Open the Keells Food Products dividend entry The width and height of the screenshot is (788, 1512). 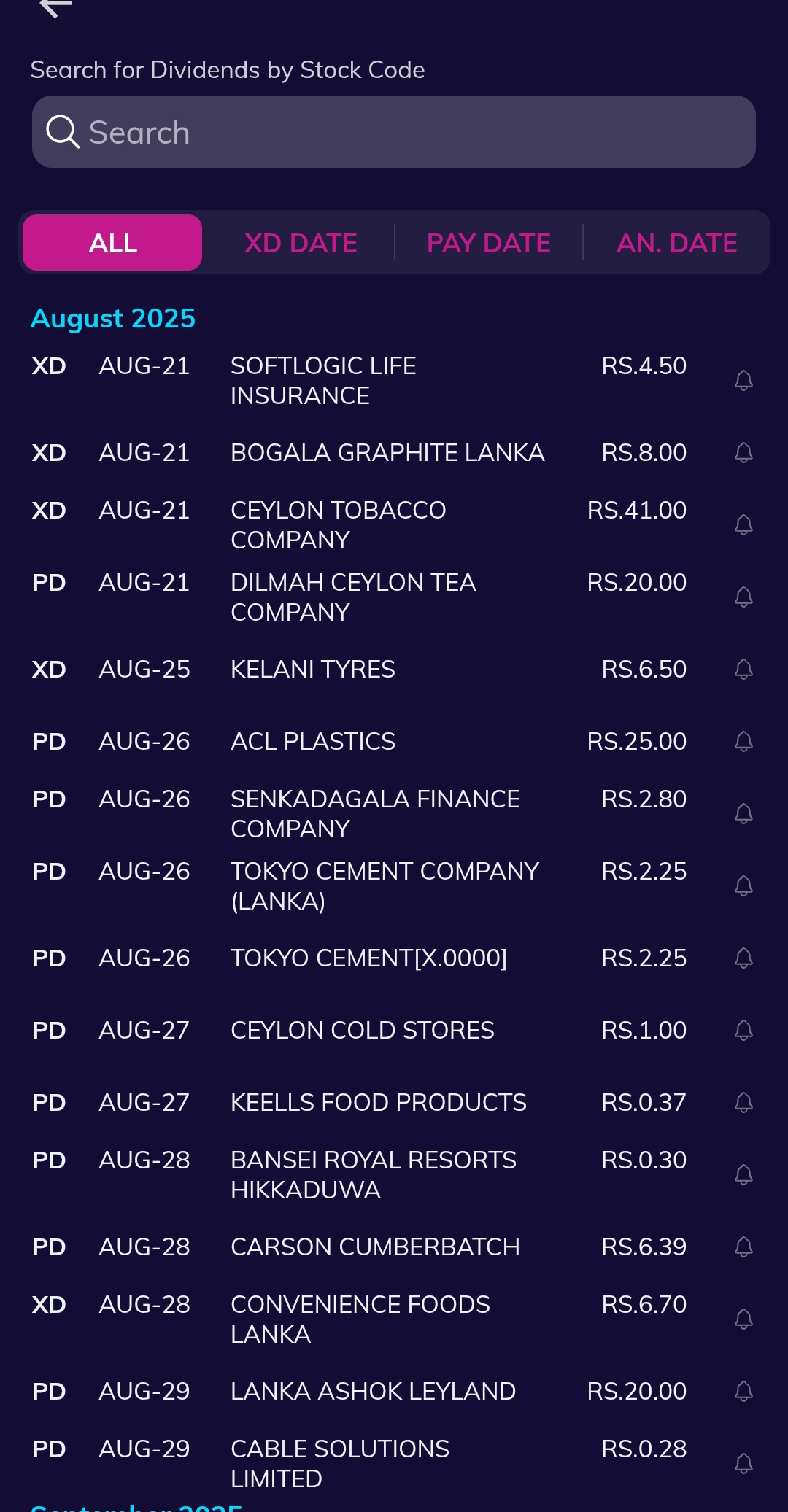pyautogui.click(x=394, y=1102)
